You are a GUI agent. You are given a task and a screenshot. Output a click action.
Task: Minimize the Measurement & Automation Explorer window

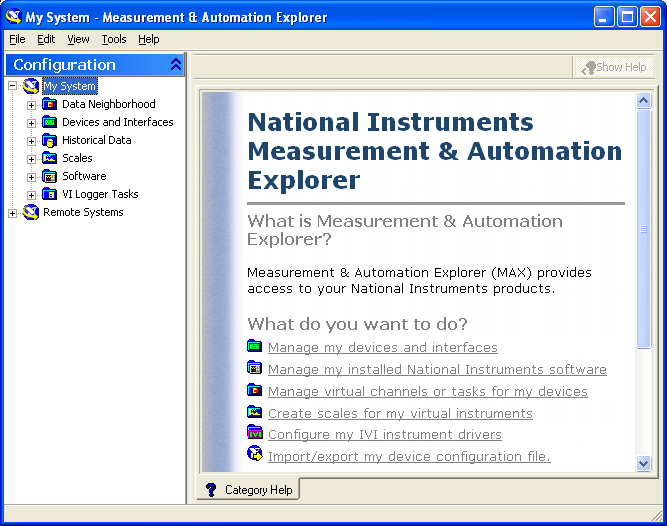[x=604, y=17]
